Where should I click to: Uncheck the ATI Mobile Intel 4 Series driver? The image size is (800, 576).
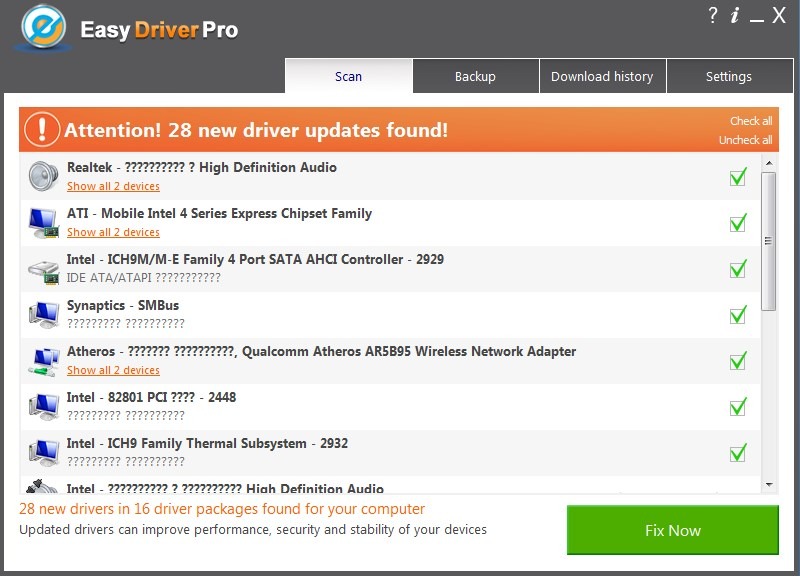[x=738, y=223]
